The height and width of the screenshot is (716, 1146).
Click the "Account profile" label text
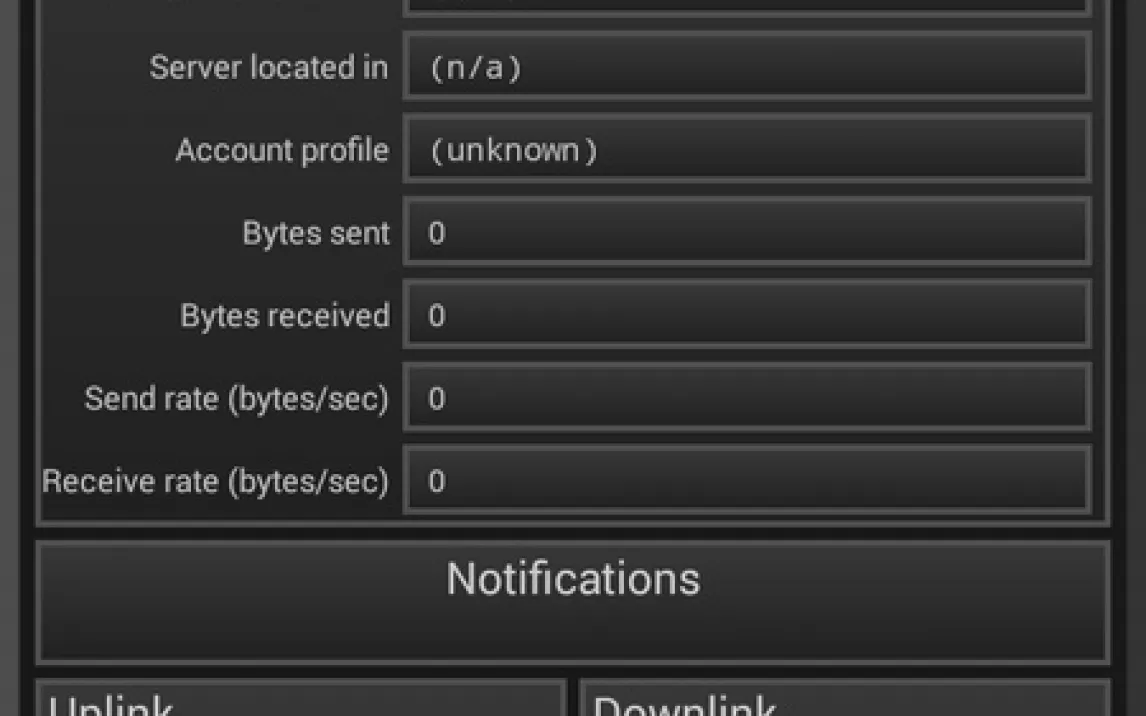point(282,151)
